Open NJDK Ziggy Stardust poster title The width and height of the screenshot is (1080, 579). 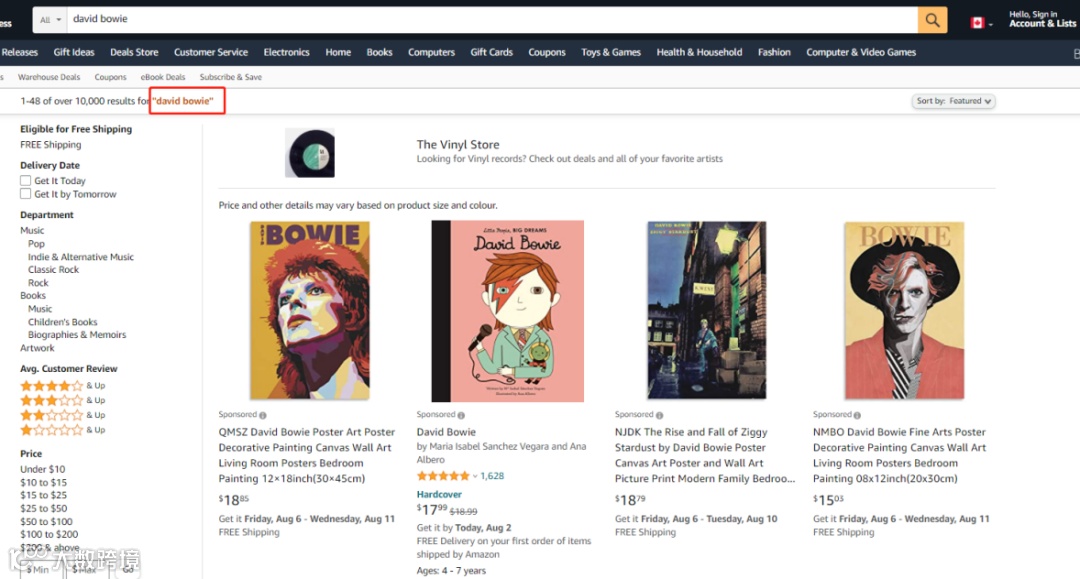tap(705, 455)
